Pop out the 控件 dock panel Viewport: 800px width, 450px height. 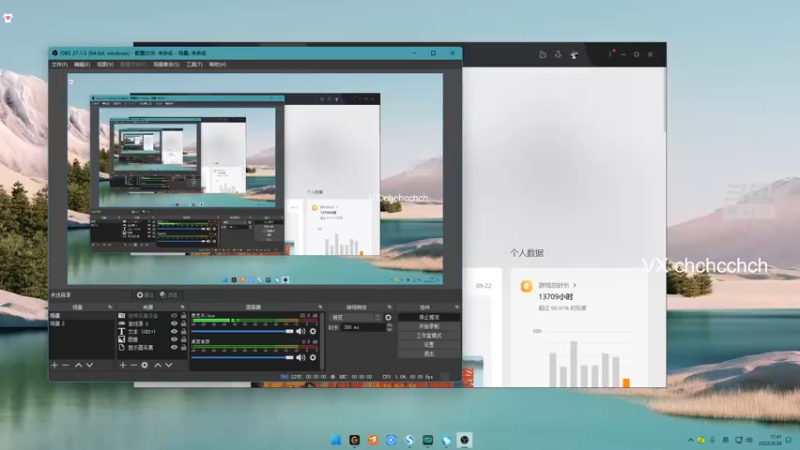pyautogui.click(x=457, y=307)
